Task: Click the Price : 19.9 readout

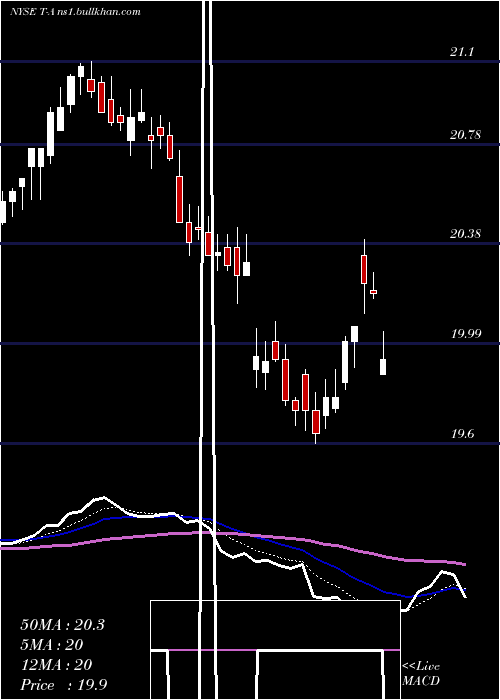Action: (64, 685)
